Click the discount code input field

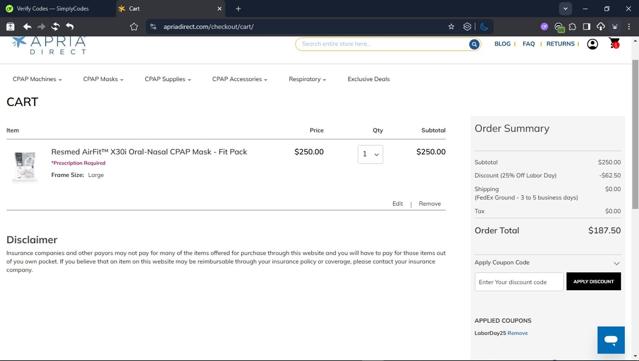pyautogui.click(x=519, y=282)
